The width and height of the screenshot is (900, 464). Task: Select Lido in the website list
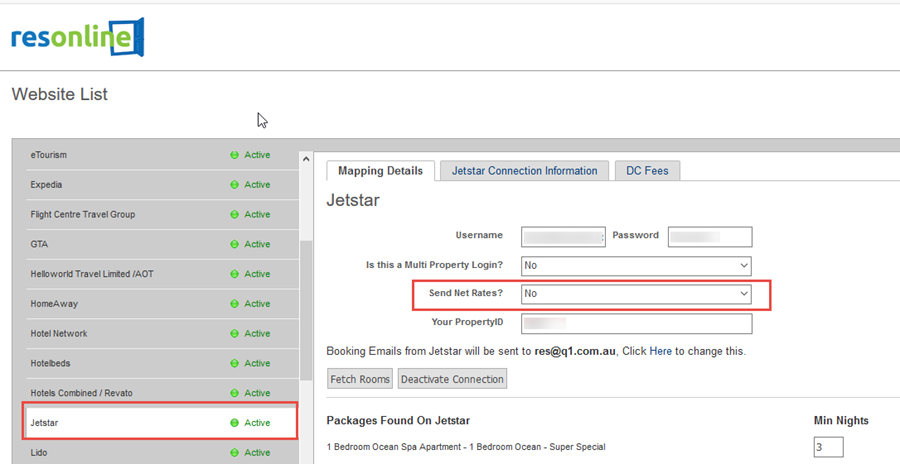click(162, 453)
